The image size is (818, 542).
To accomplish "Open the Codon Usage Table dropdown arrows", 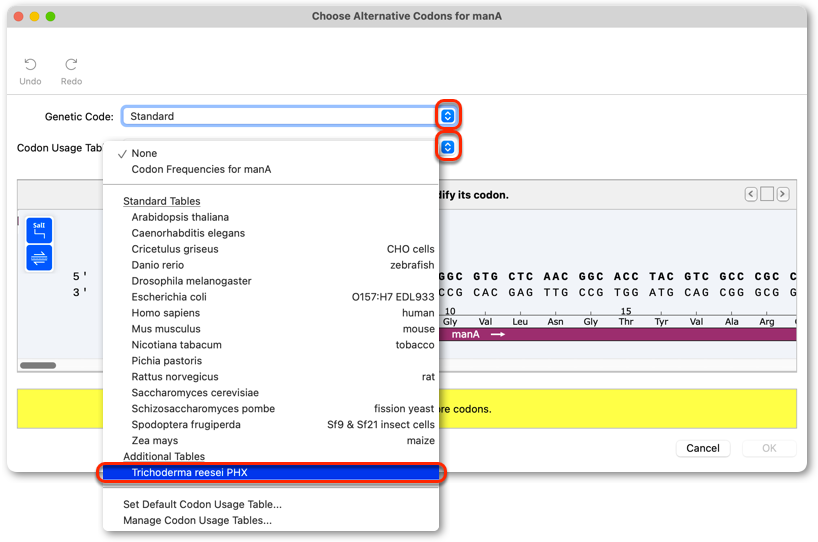I will 448,147.
